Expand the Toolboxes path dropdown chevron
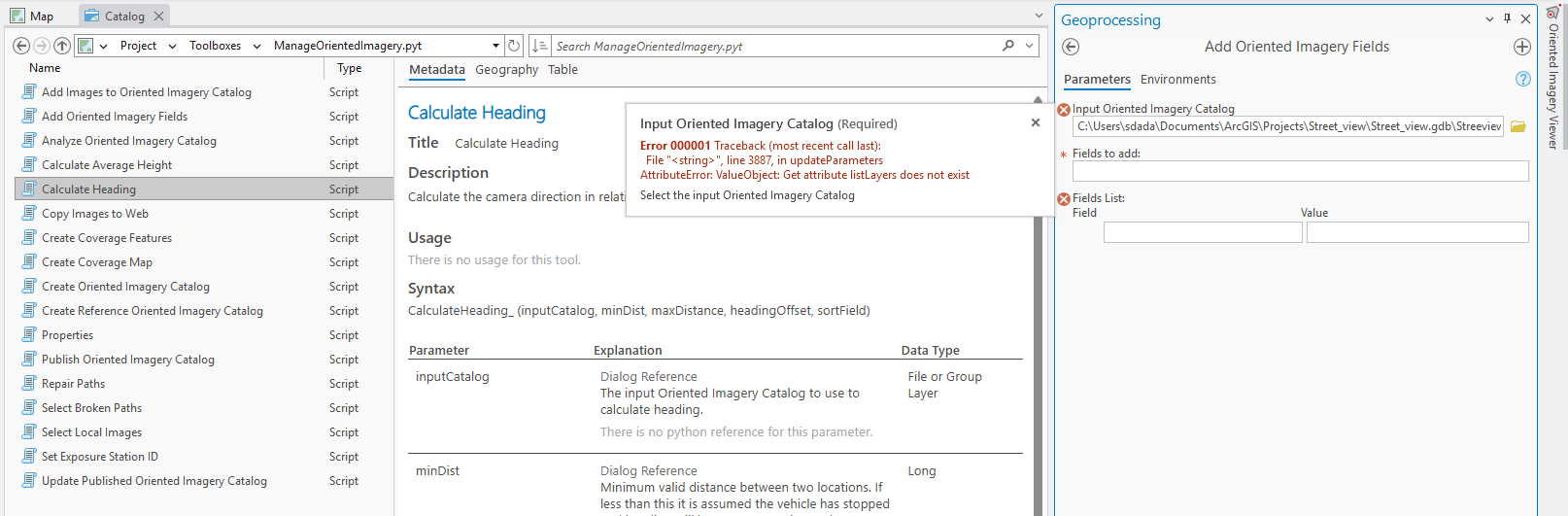The image size is (1568, 516). pyautogui.click(x=256, y=46)
